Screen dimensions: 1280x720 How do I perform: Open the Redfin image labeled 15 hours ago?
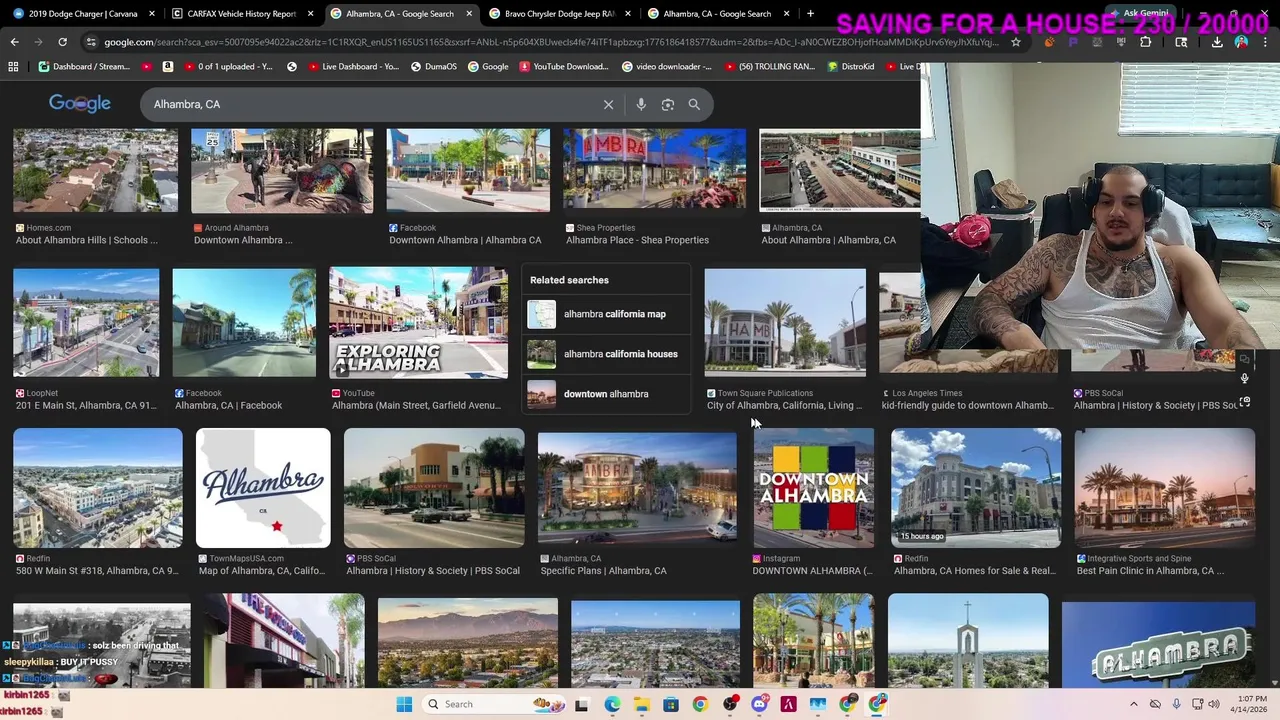point(976,488)
